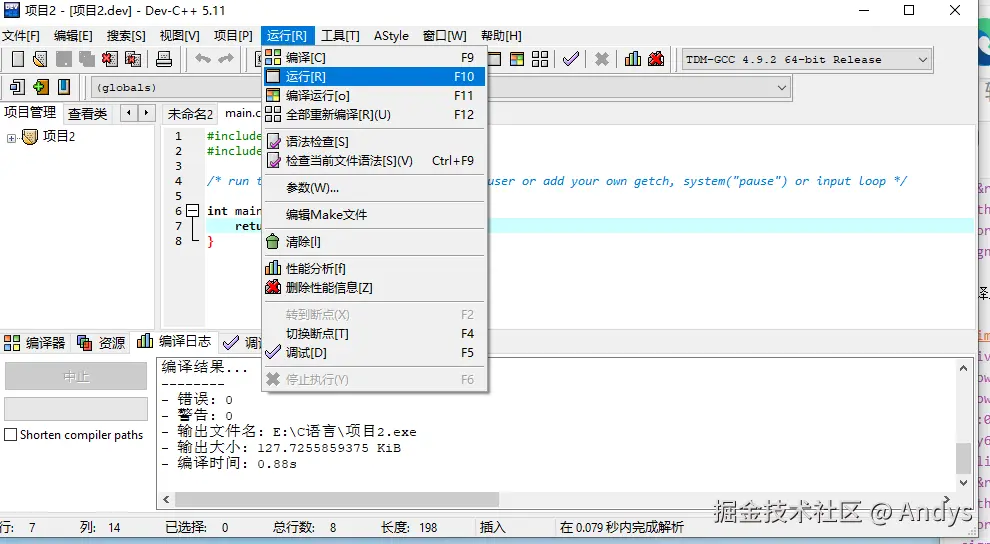Click the empty progress bar under 中止
Viewport: 990px width, 544px height.
point(76,409)
